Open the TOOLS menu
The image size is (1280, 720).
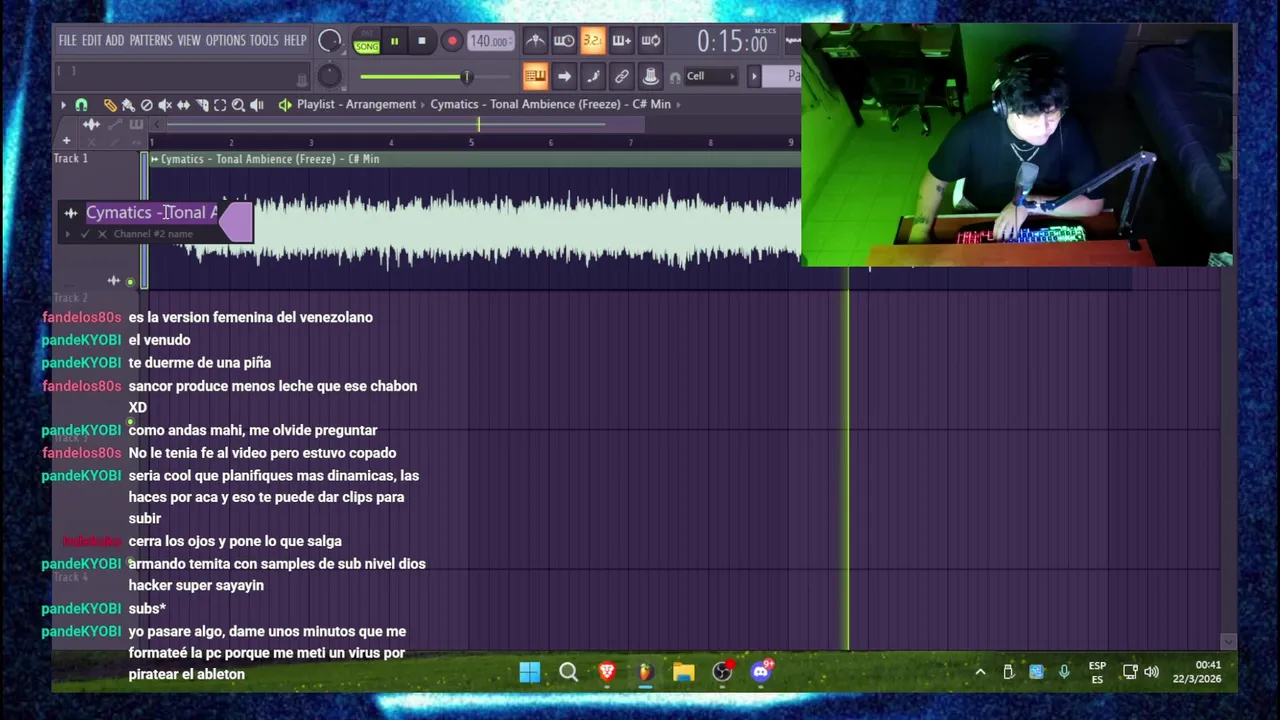coord(264,41)
